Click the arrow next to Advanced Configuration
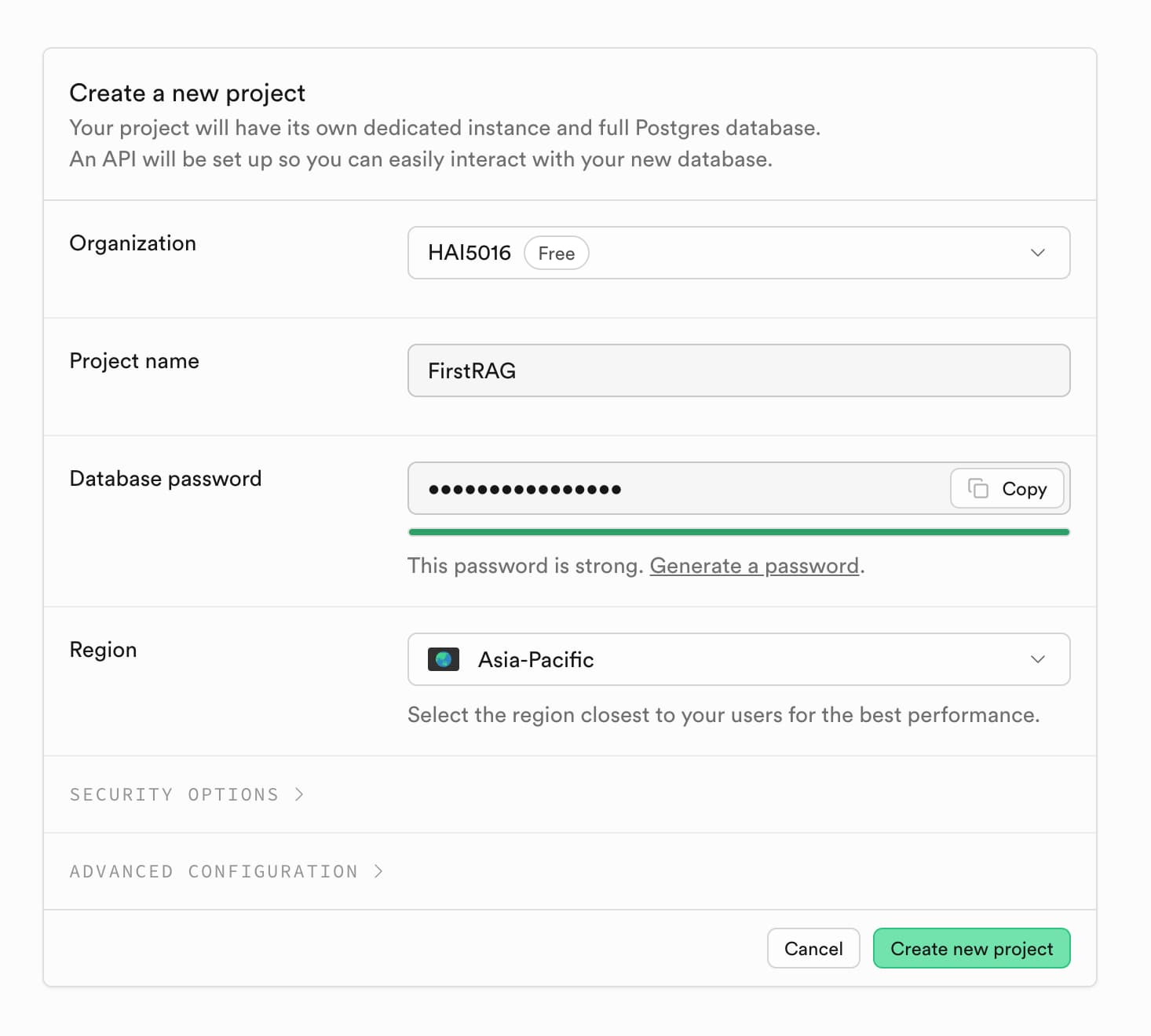 point(378,871)
